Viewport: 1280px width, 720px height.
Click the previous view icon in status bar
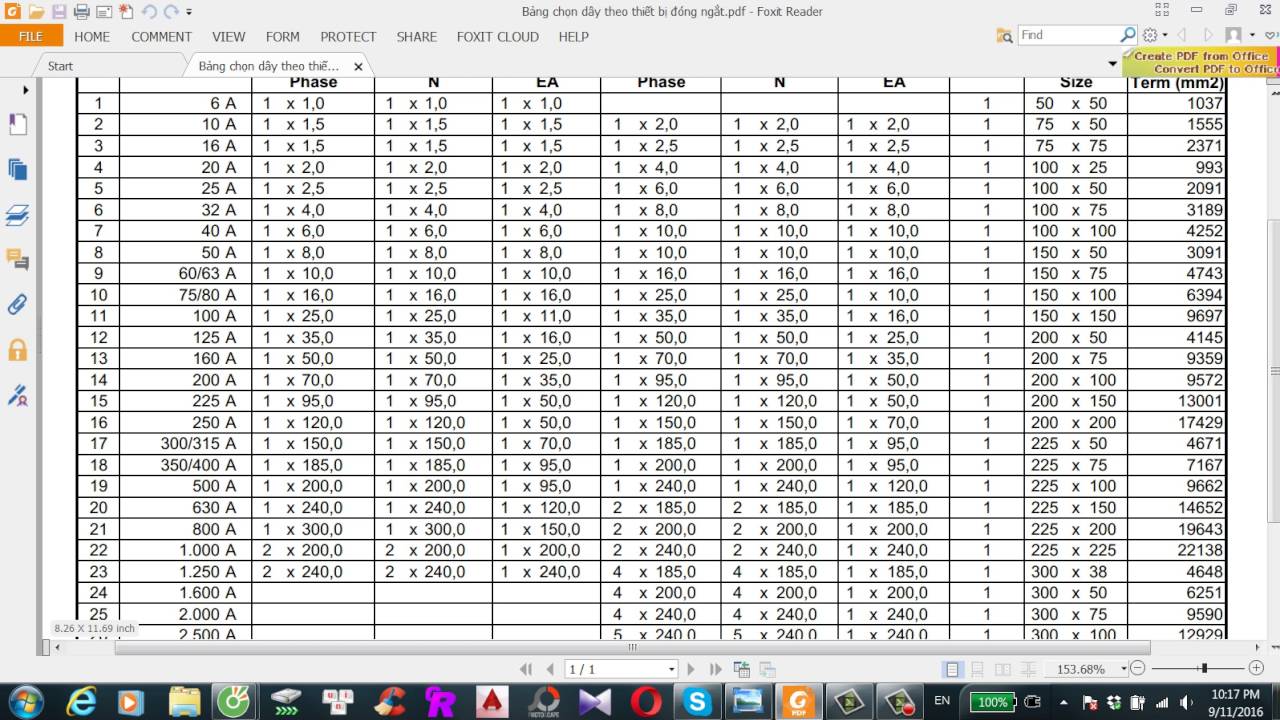[x=742, y=669]
